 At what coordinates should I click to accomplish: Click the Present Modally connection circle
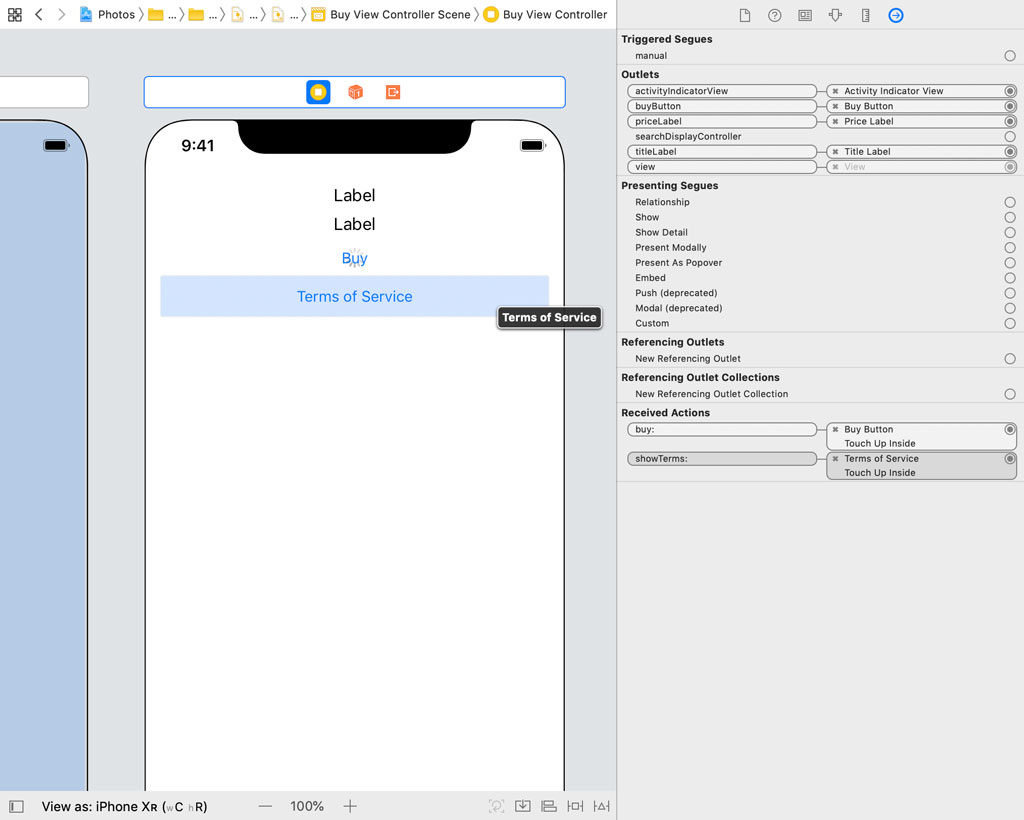(x=1010, y=248)
